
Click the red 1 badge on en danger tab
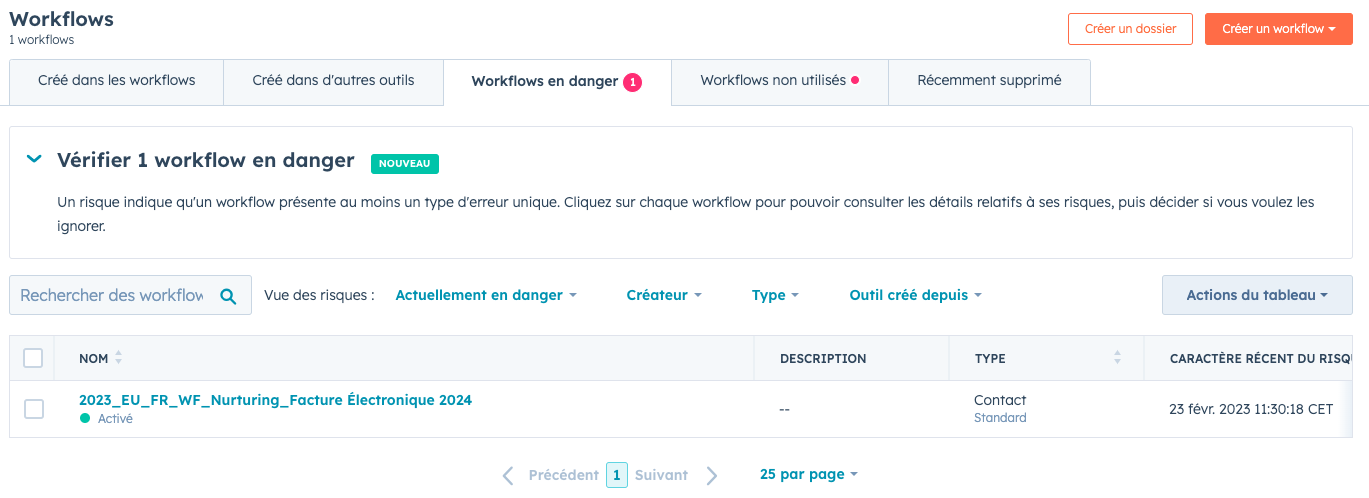coord(632,82)
